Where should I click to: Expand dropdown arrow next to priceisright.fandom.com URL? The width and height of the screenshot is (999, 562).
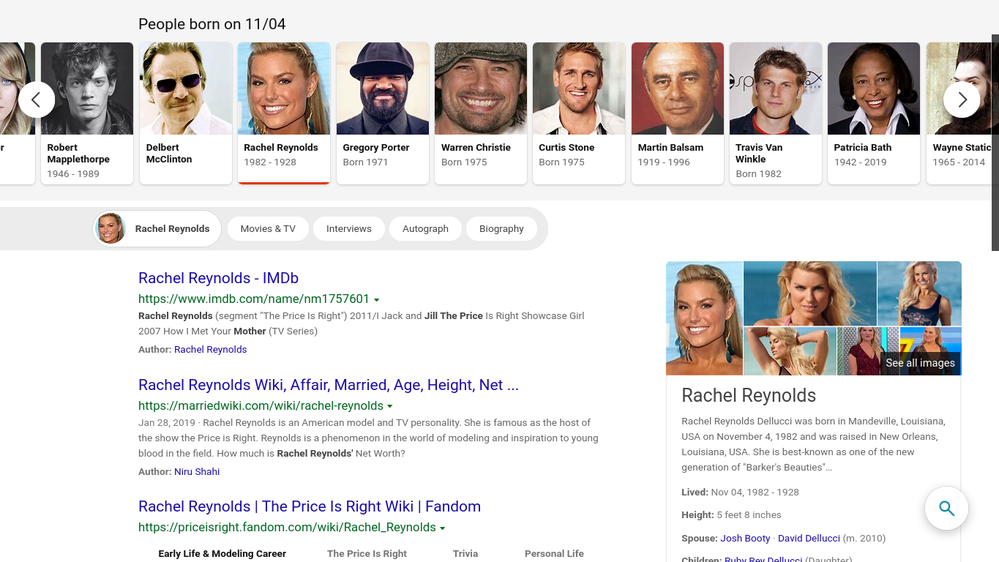pos(442,528)
